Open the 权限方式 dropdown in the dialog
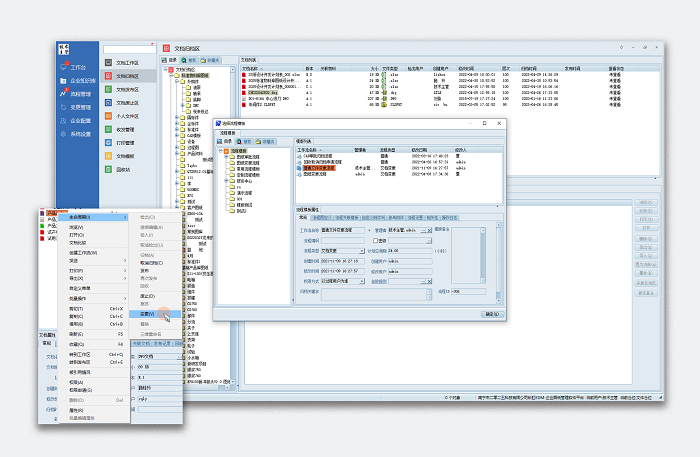This screenshot has width=700, height=457. tap(362, 282)
